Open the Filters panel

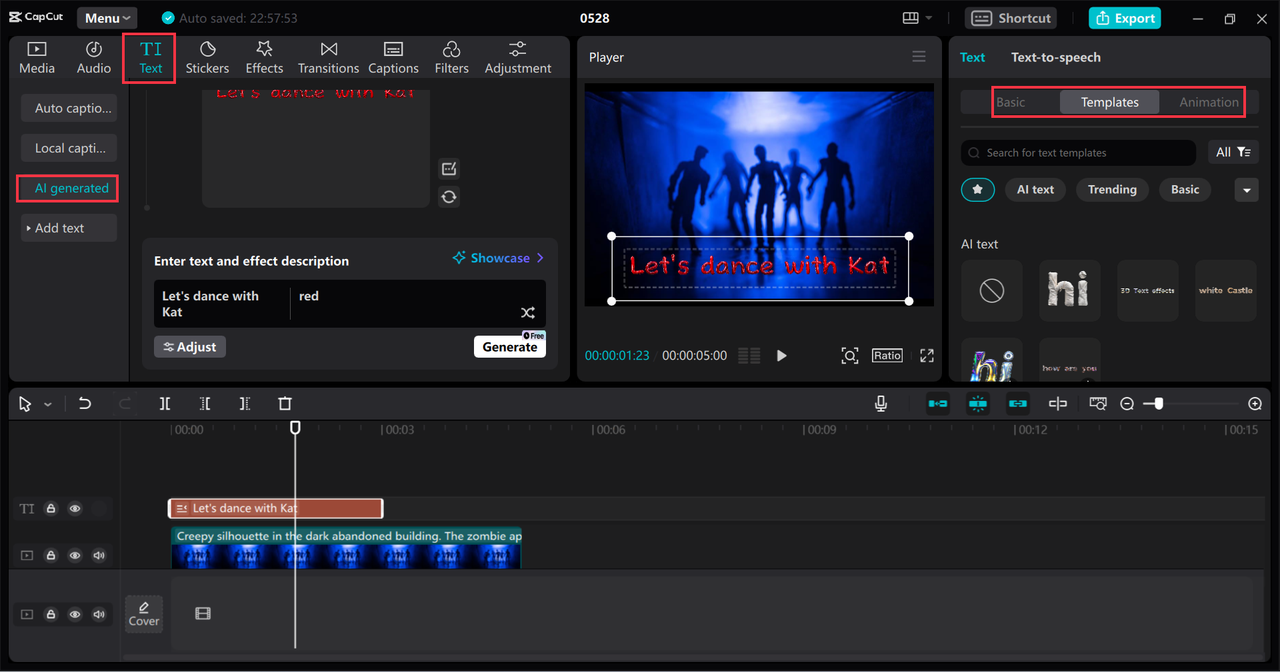(x=451, y=58)
